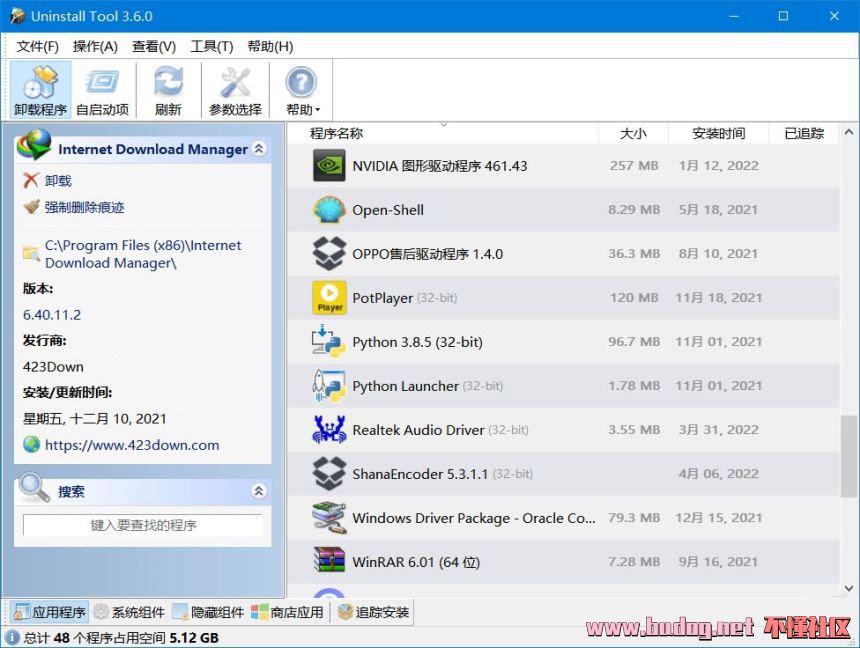
Task: Click the 追踪安装 button
Action: tap(374, 612)
